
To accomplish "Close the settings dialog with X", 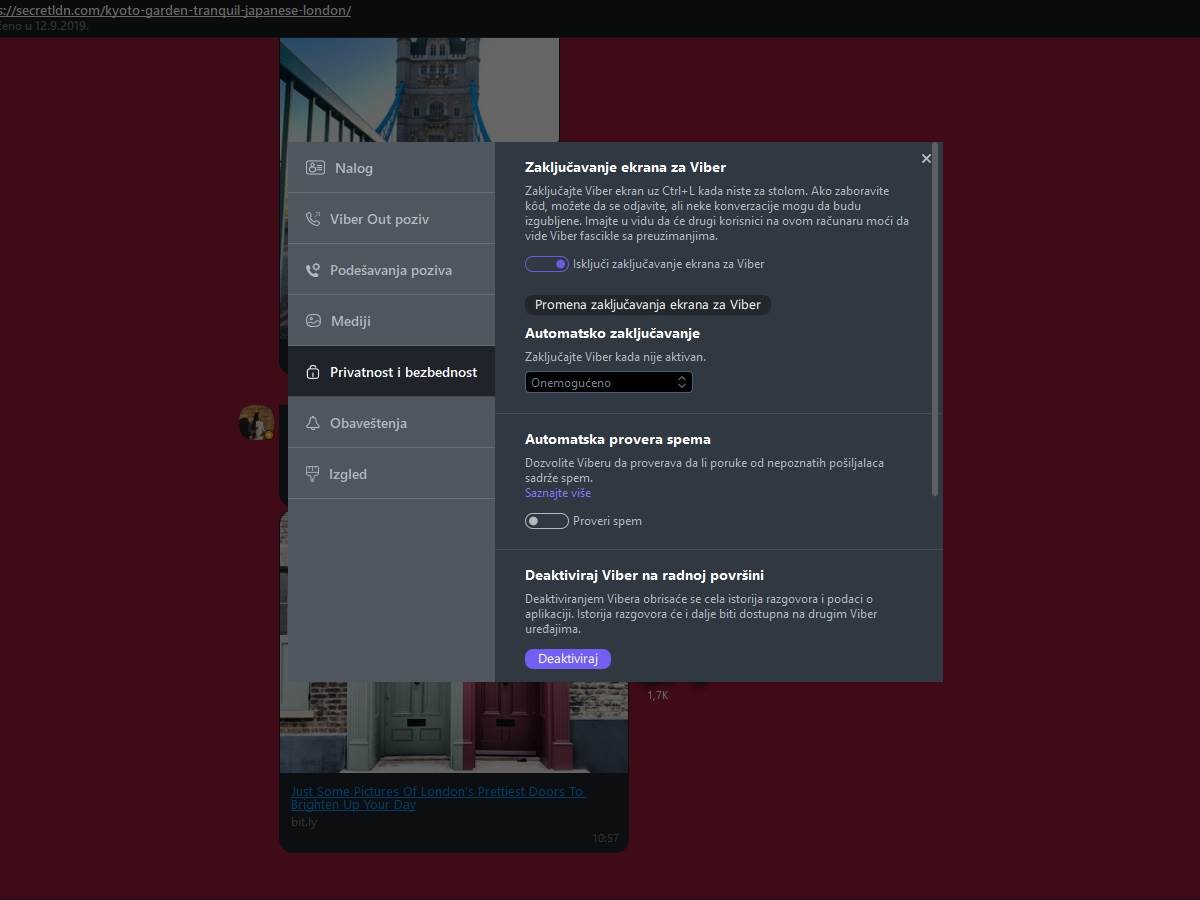I will pyautogui.click(x=926, y=158).
